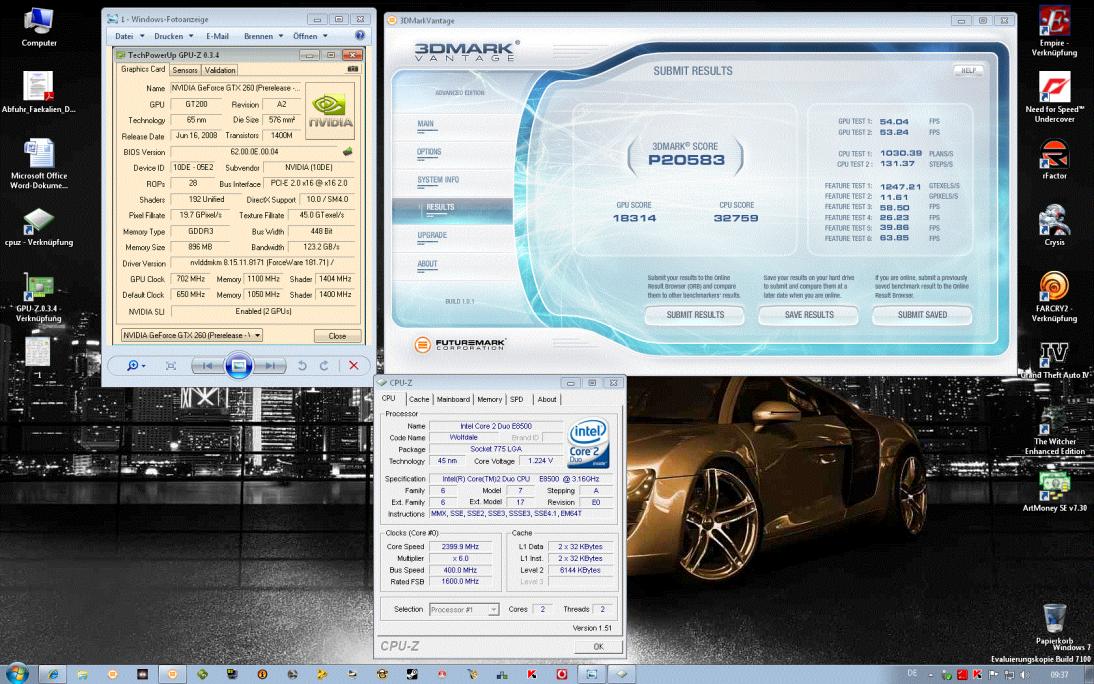
Task: Click the DE language indicator
Action: coord(912,674)
